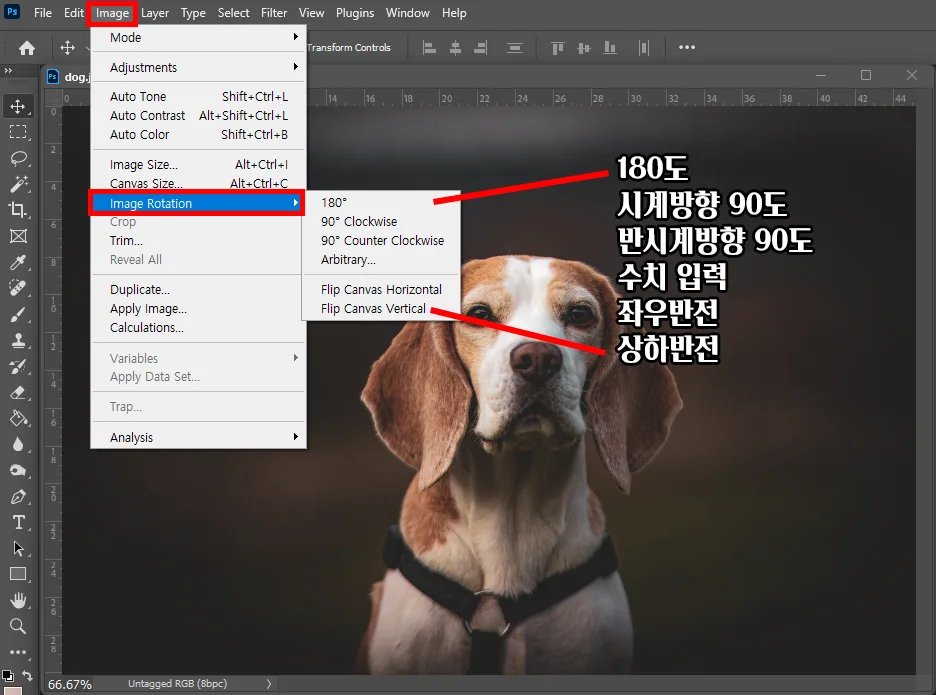Open status bar info chevron
Image resolution: width=936 pixels, height=695 pixels.
[269, 684]
